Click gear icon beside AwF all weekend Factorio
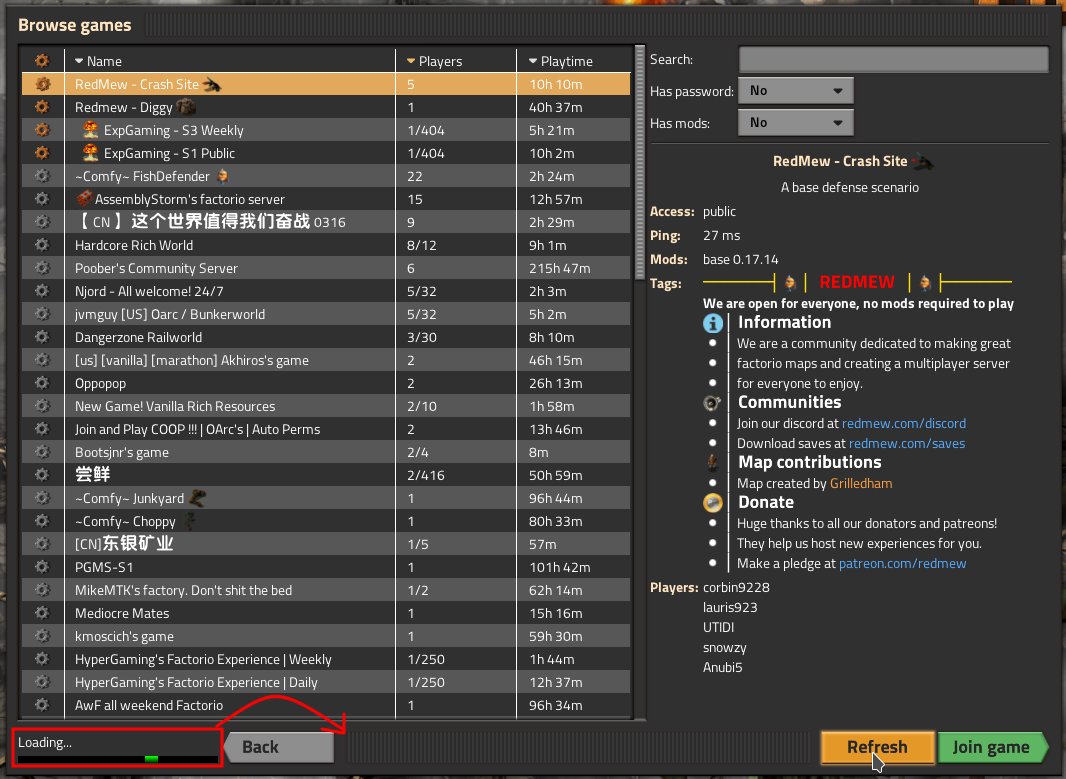 [42, 705]
